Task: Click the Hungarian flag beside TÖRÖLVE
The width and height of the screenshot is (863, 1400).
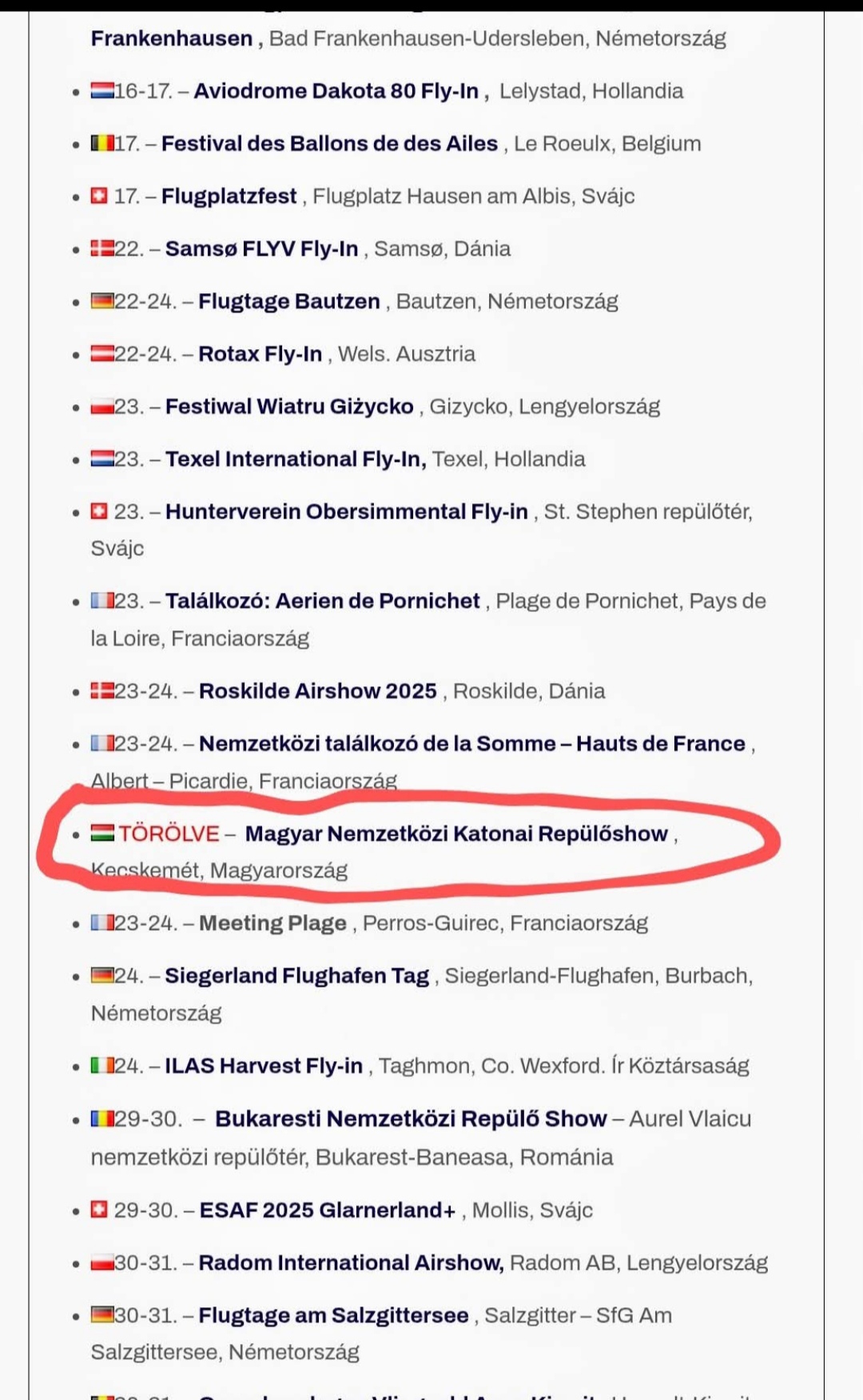Action: (102, 833)
